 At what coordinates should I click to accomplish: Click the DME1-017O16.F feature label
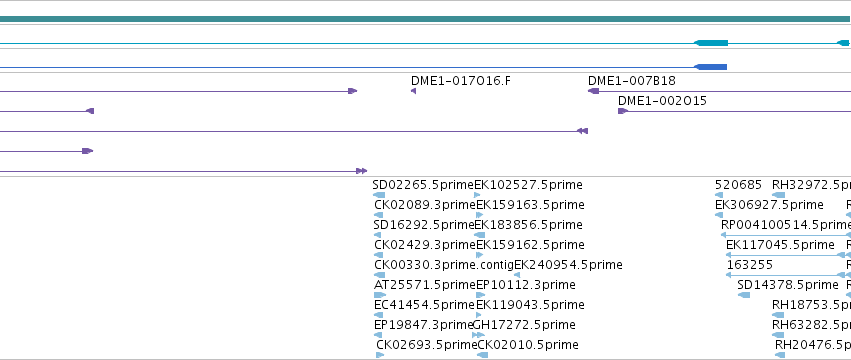461,81
